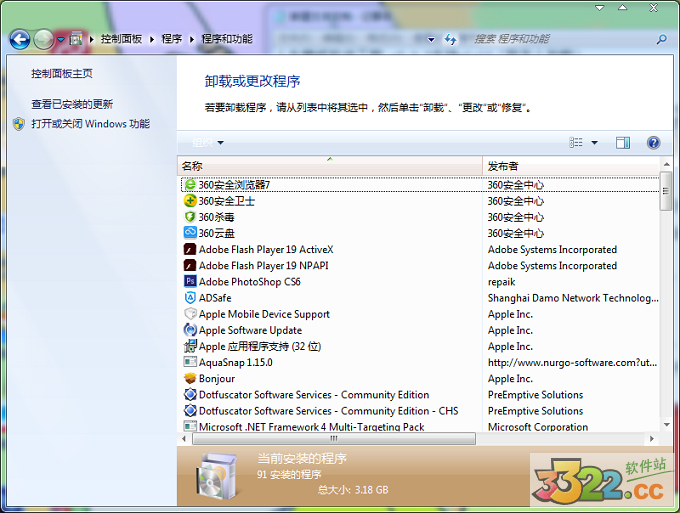The width and height of the screenshot is (680, 513).
Task: Select the 360安全浏览器7 icon
Action: [x=190, y=185]
